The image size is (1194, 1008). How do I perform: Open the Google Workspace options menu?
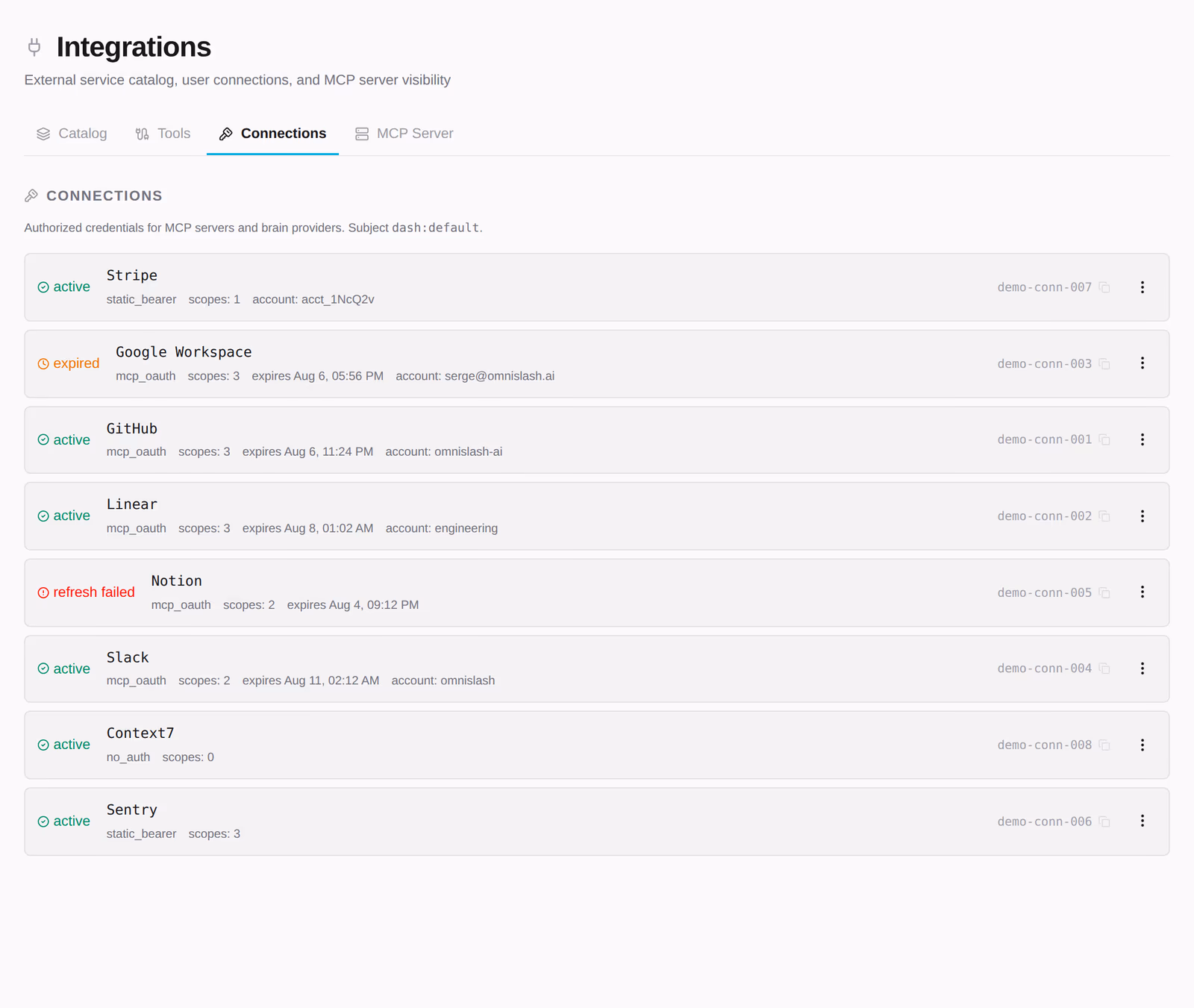[1142, 363]
